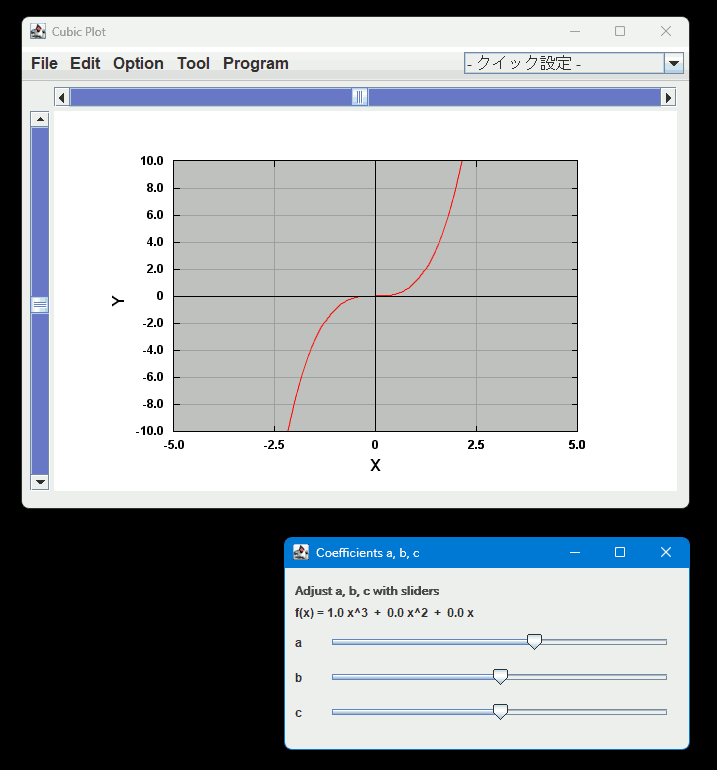Open the Program menu
This screenshot has width=717, height=770.
(255, 63)
